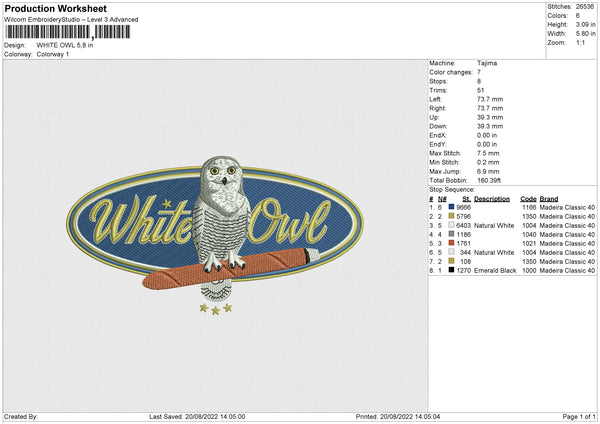Select the design name 'WHITE OWL 5,8 in'
The image size is (600, 424).
click(65, 45)
